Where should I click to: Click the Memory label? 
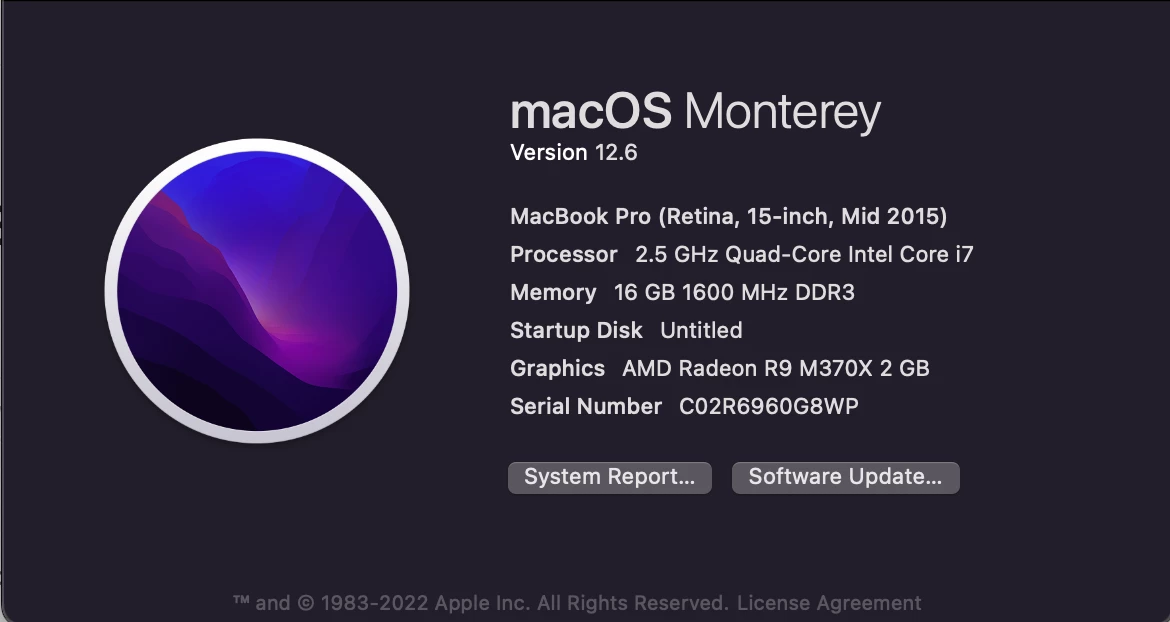553,292
